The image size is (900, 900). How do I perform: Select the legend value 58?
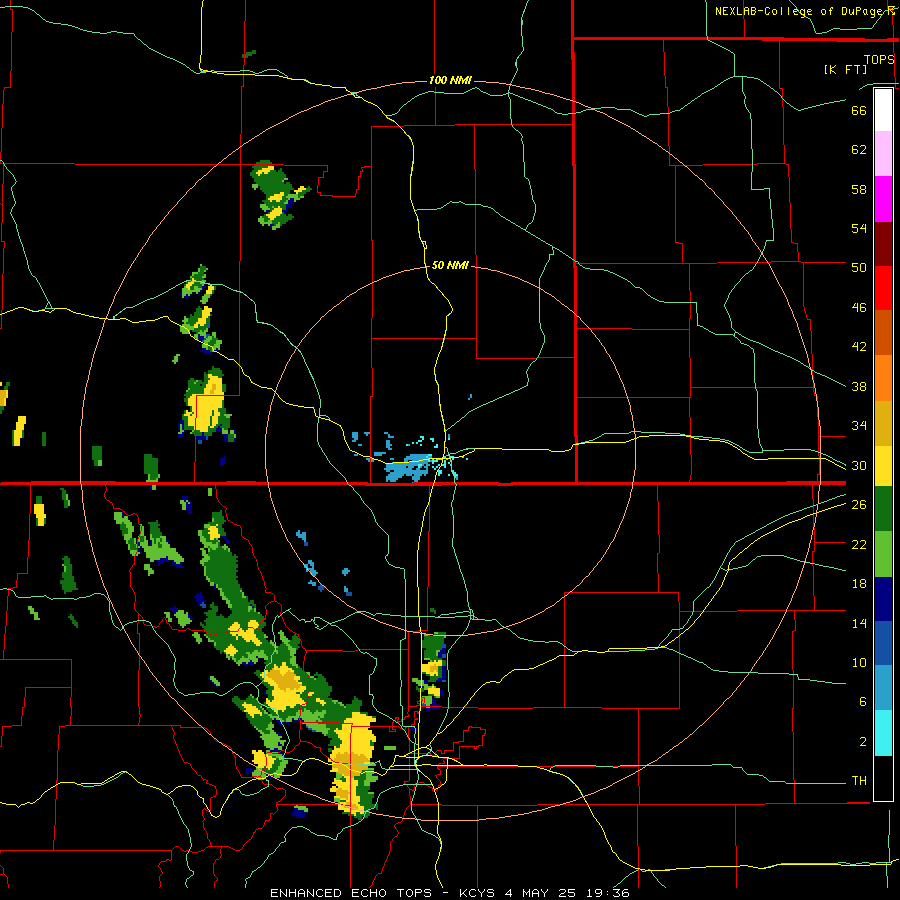point(859,189)
